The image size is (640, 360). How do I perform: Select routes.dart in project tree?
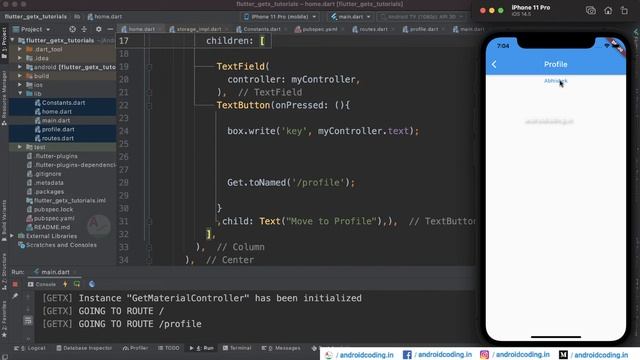click(x=58, y=138)
